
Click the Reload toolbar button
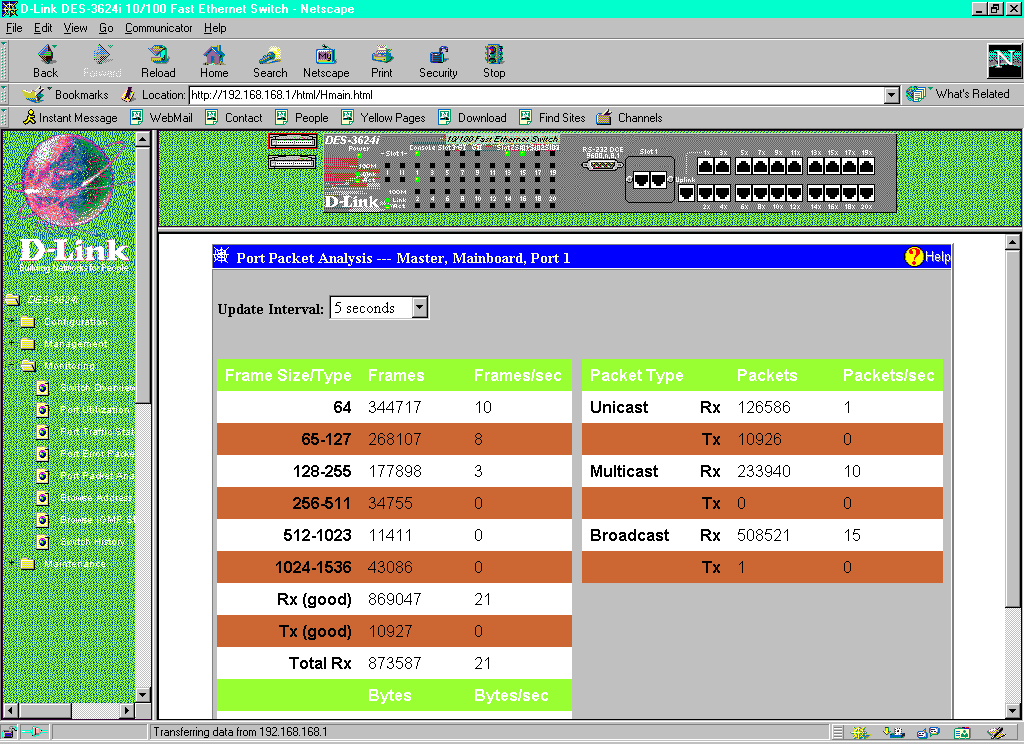158,60
